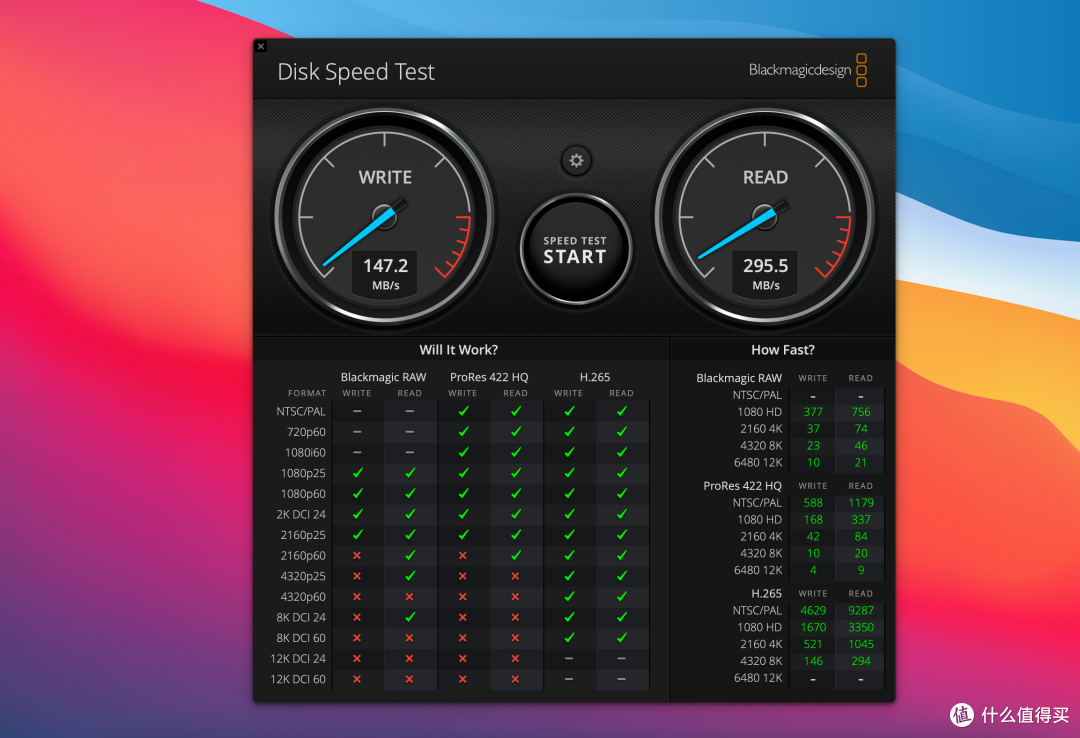1080x738 pixels.
Task: Click the ProRes 422 HQ read cross for 4320p25
Action: 515,576
